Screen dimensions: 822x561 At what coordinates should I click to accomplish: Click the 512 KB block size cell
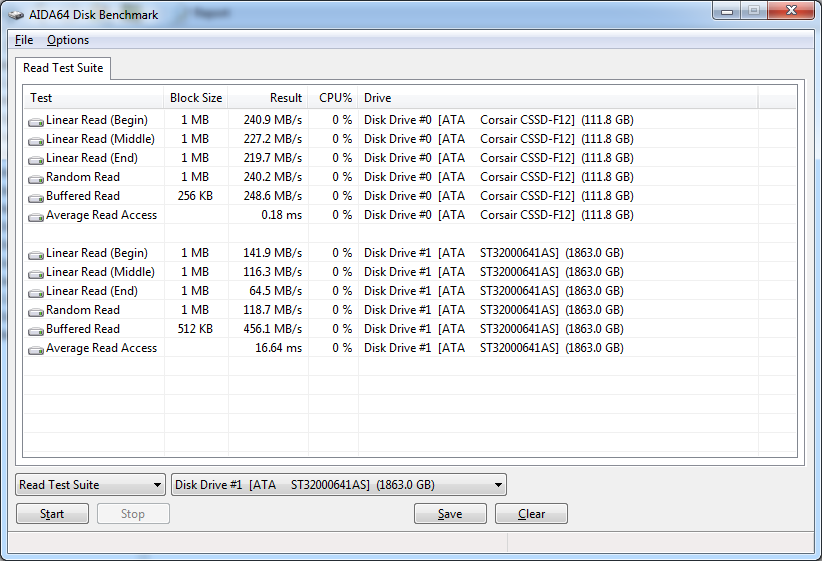click(195, 329)
